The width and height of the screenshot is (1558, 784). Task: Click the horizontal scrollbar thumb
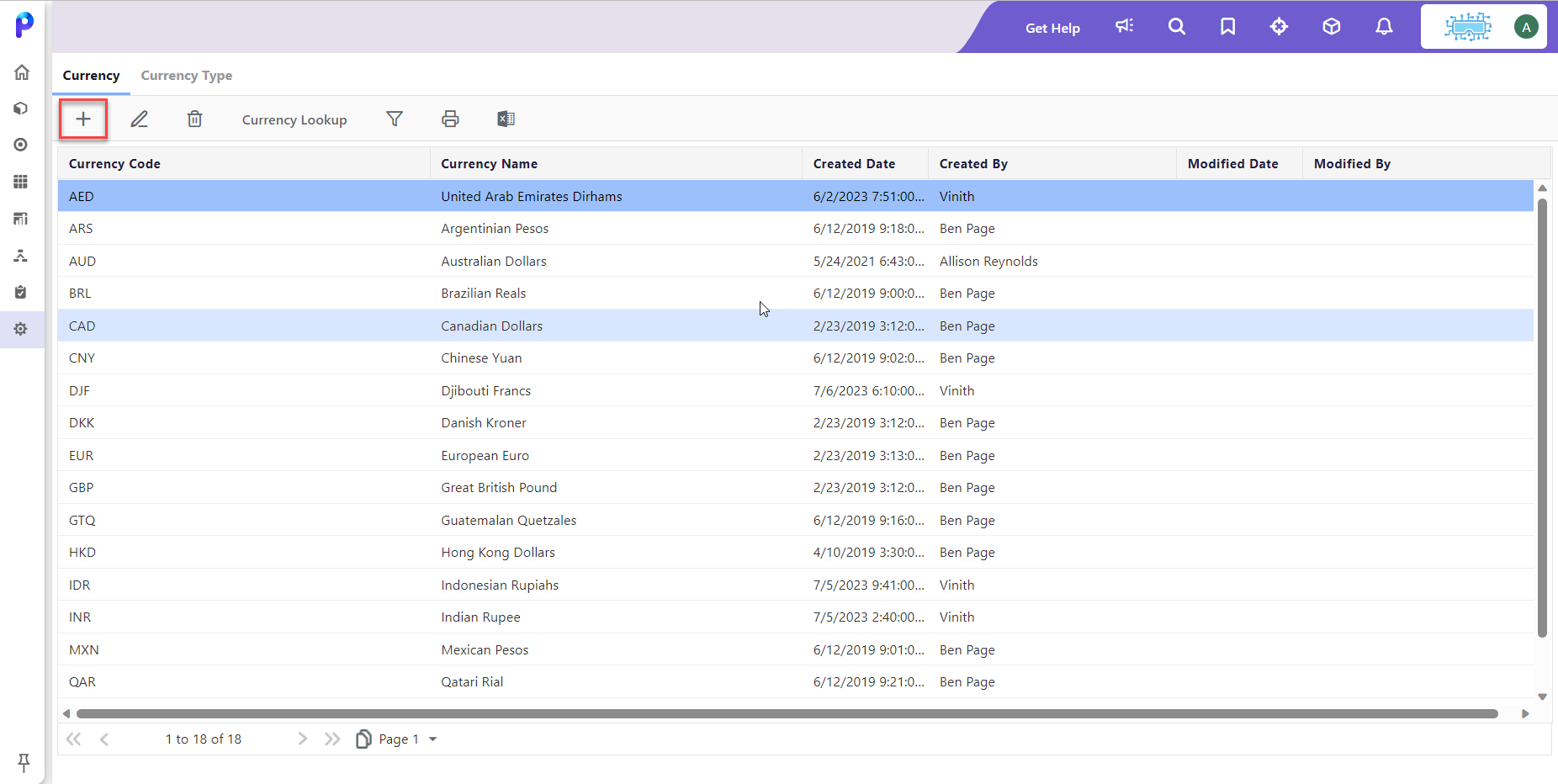point(787,713)
